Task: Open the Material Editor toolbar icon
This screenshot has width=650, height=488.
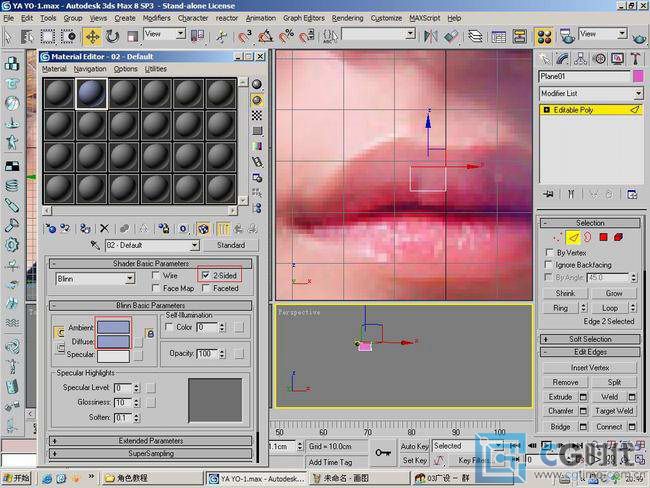Action: click(x=544, y=36)
